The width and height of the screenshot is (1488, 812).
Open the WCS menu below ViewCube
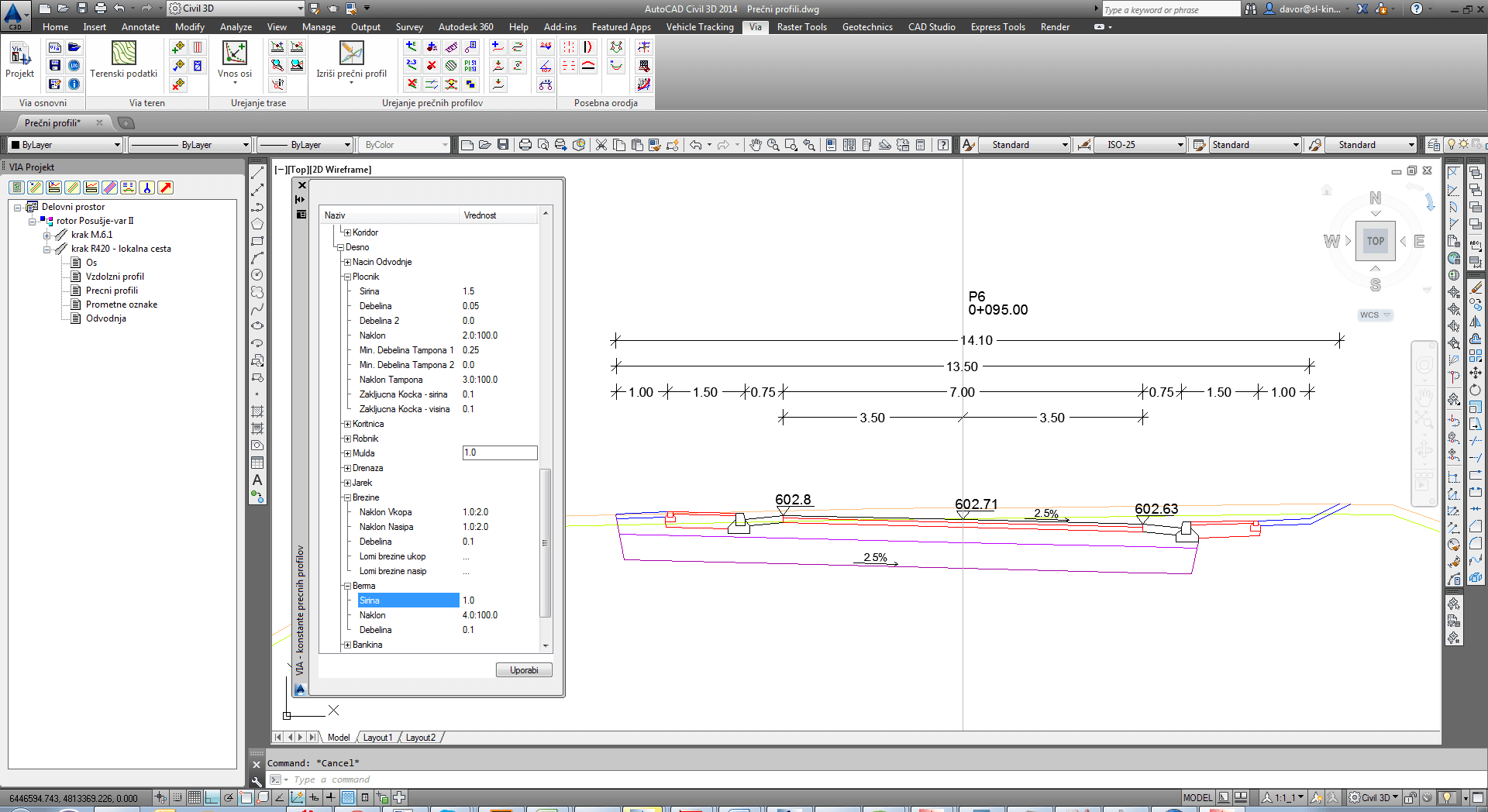[1376, 315]
